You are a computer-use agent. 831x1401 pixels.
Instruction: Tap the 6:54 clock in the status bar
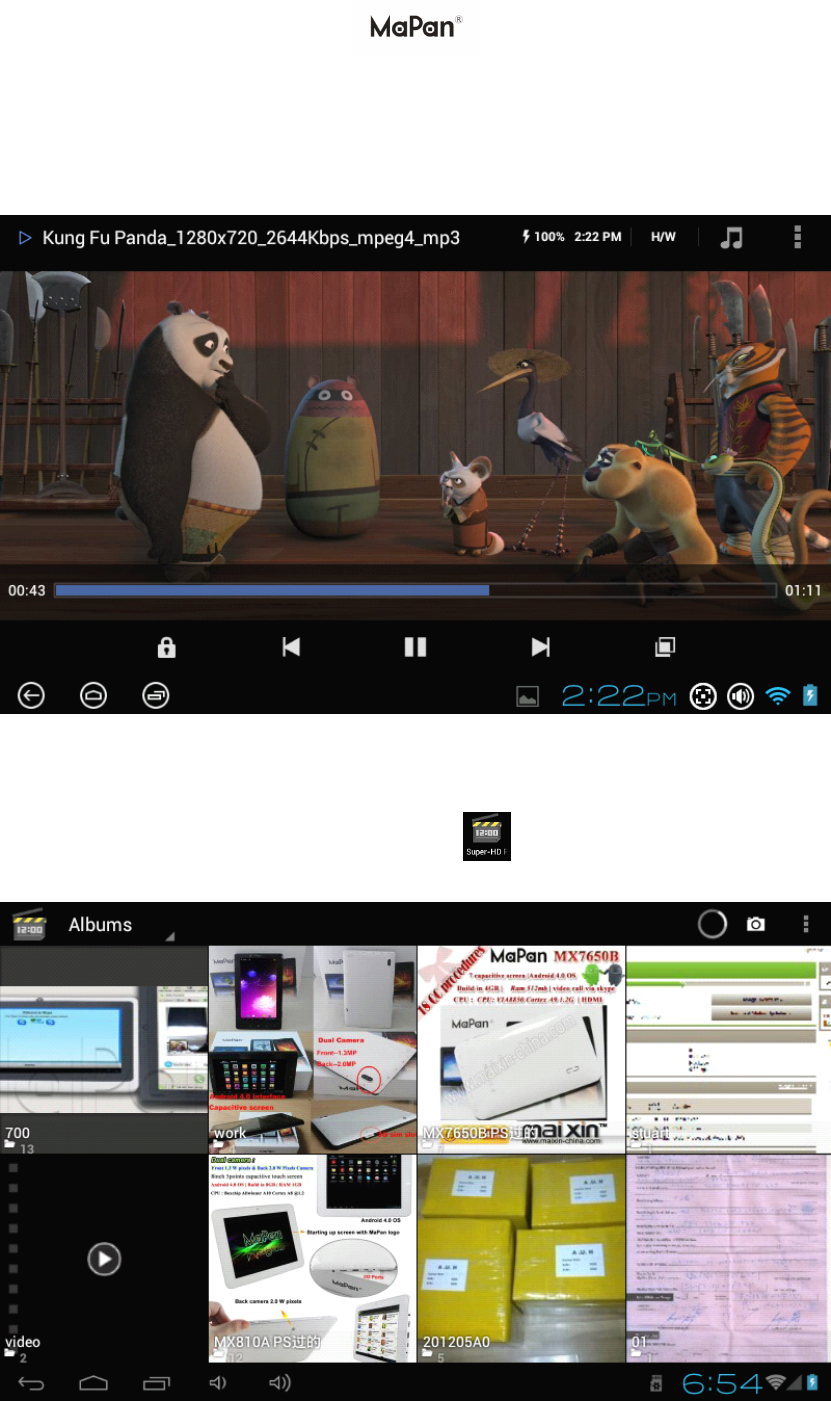pyautogui.click(x=721, y=1383)
